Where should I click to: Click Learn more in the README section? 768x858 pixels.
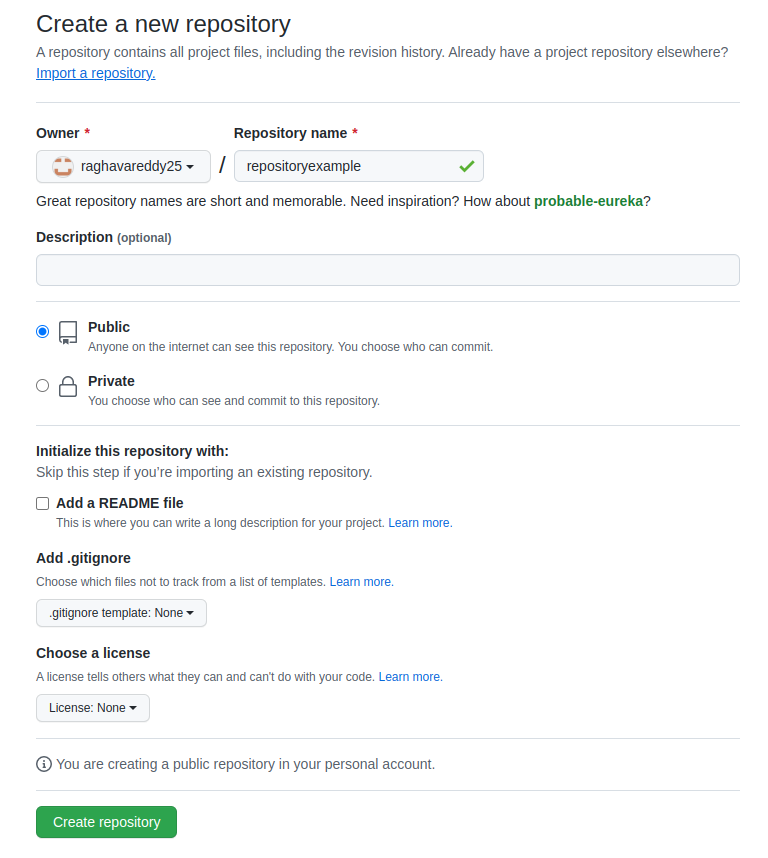419,522
